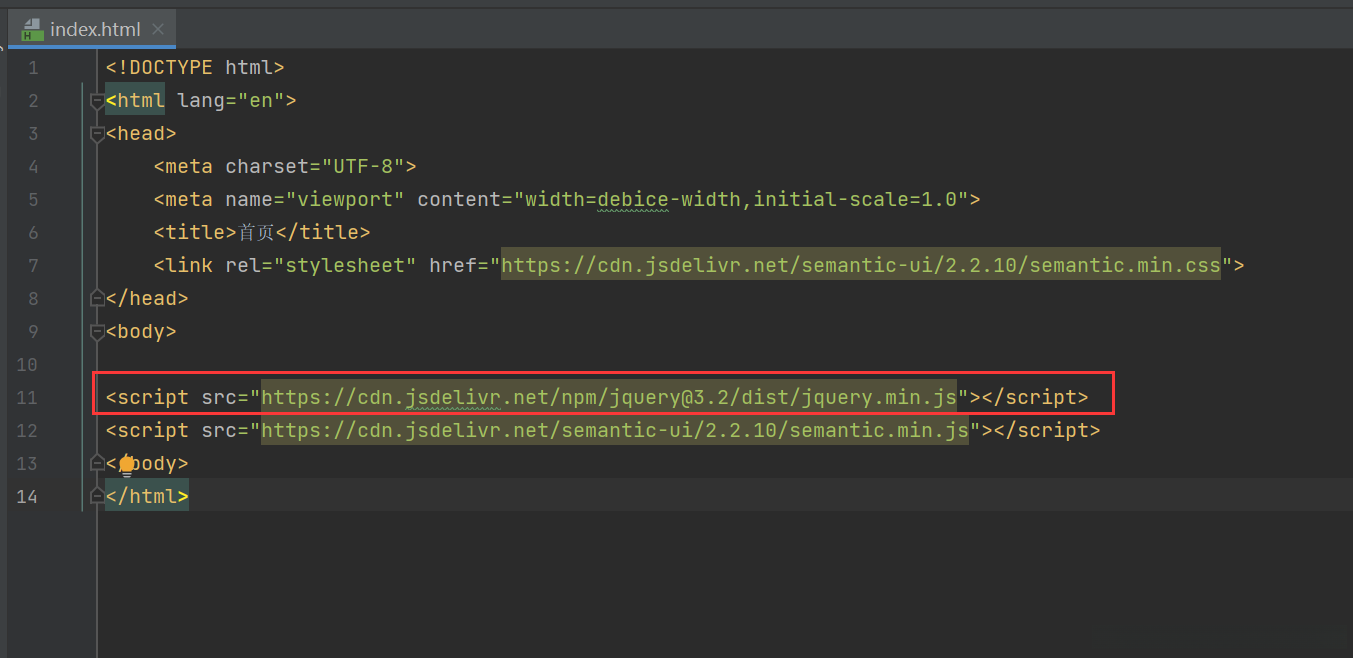This screenshot has width=1353, height=658.
Task: Click the misspelled word debice-width
Action: [x=669, y=200]
